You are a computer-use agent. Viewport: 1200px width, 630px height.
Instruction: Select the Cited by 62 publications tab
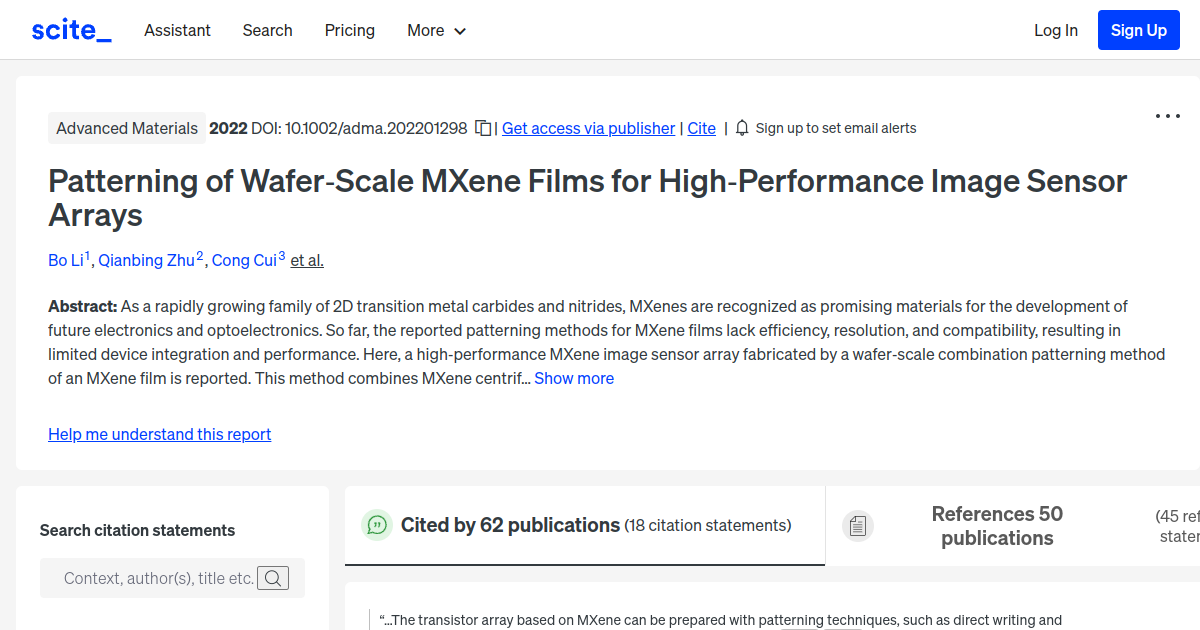508,524
